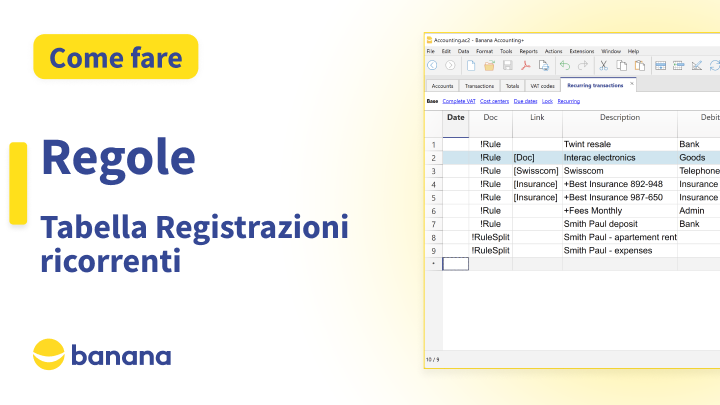Open the Data menu
The image size is (720, 405).
pos(463,51)
